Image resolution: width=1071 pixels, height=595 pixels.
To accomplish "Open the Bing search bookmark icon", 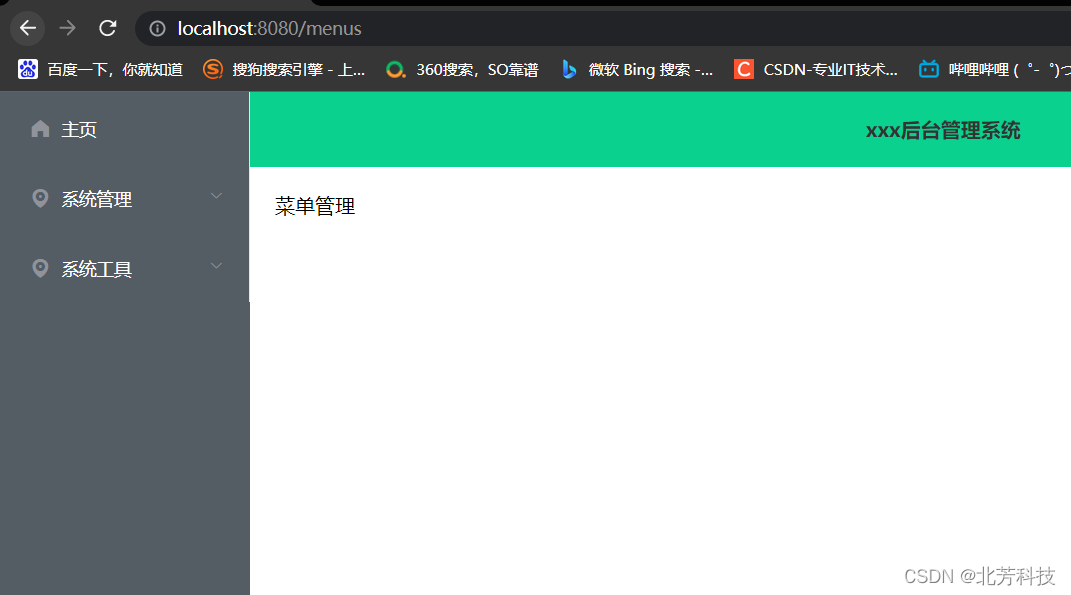I will click(569, 69).
